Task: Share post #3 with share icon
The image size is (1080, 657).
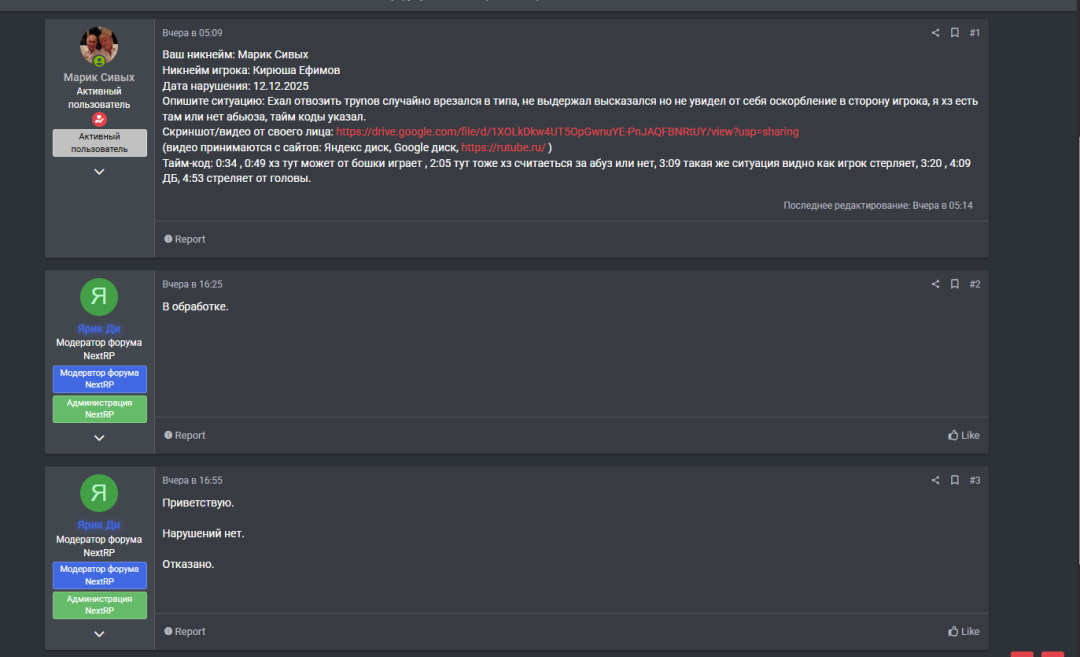Action: tap(936, 480)
